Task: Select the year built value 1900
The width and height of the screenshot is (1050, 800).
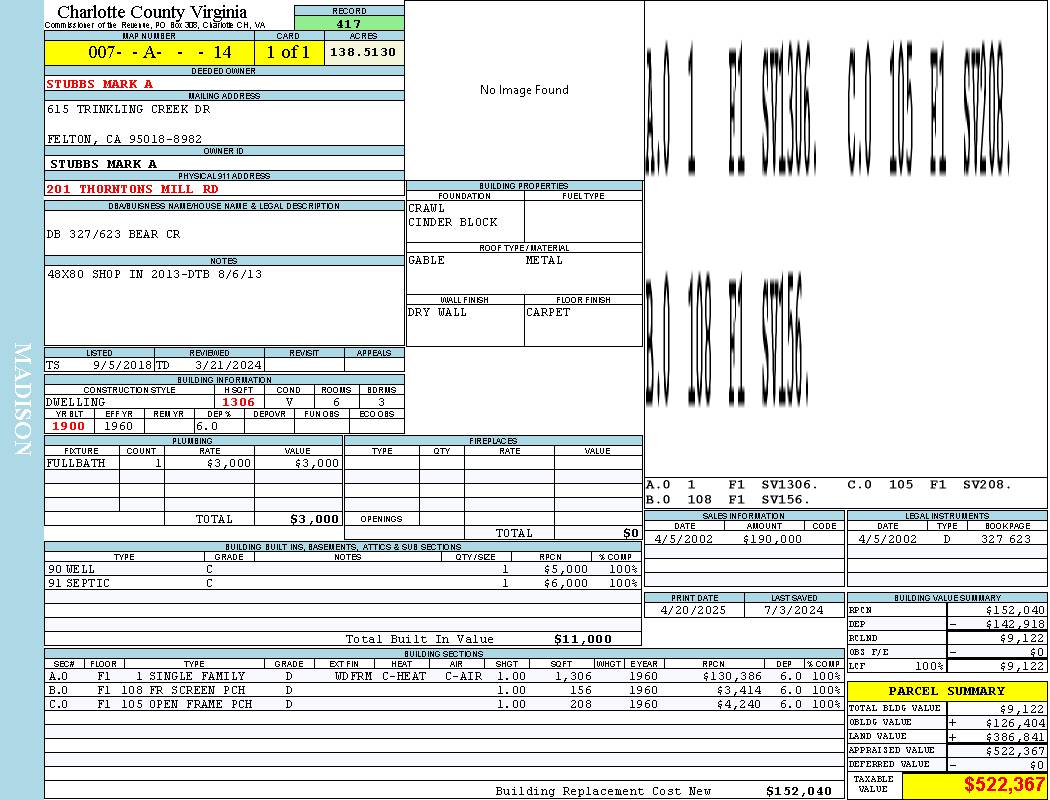Action: pyautogui.click(x=68, y=426)
